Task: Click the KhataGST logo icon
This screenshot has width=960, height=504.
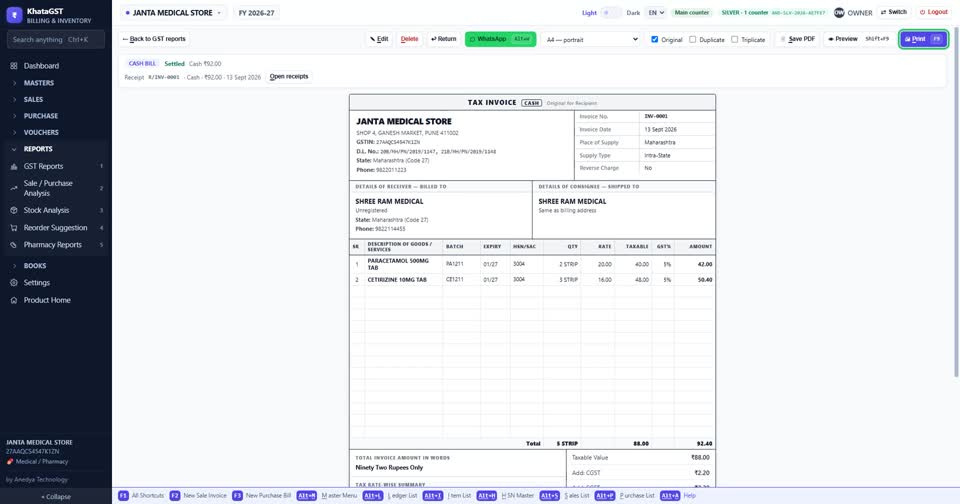Action: 14,15
